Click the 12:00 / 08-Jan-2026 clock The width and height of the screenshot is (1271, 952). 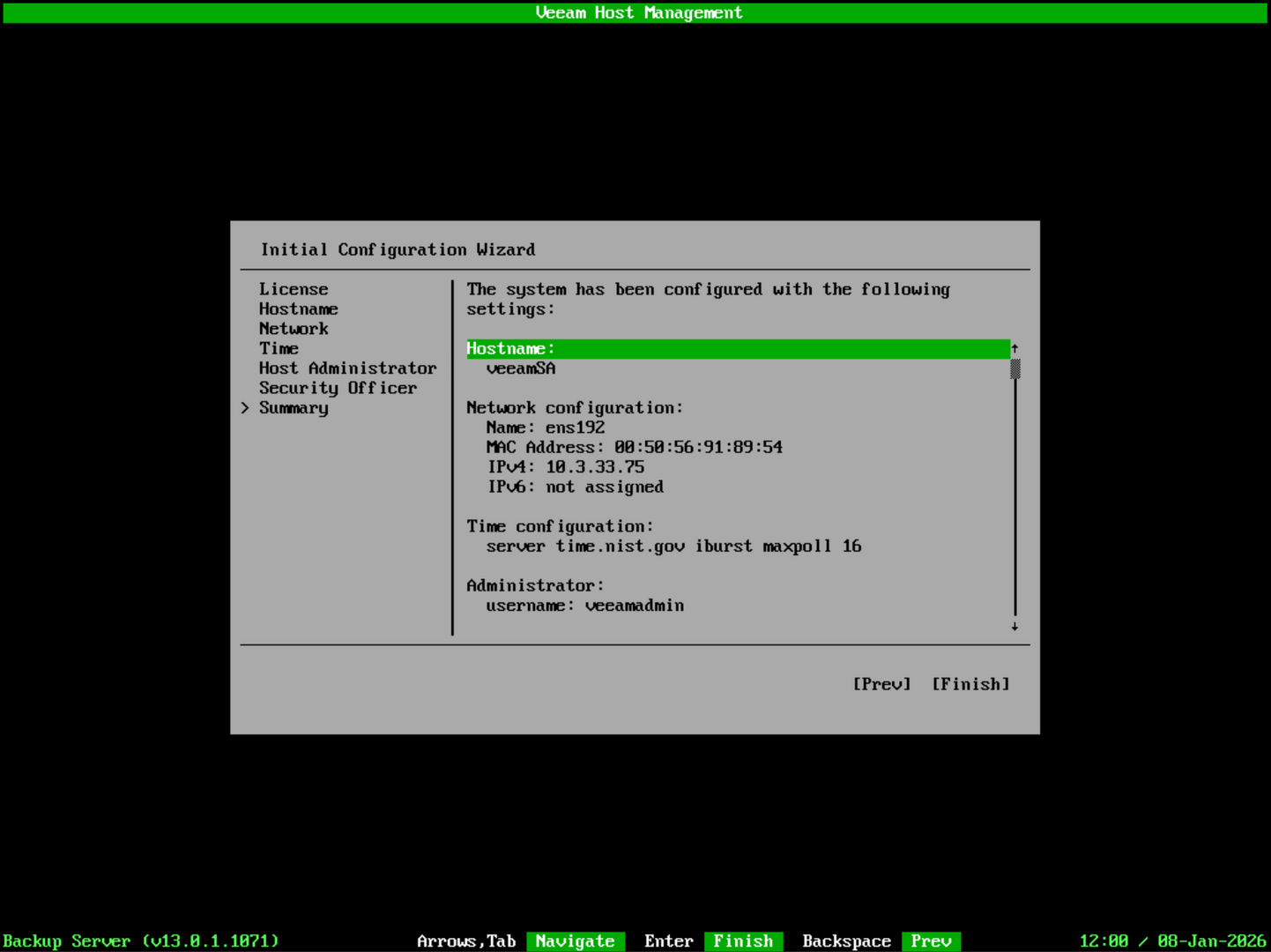(x=1172, y=941)
